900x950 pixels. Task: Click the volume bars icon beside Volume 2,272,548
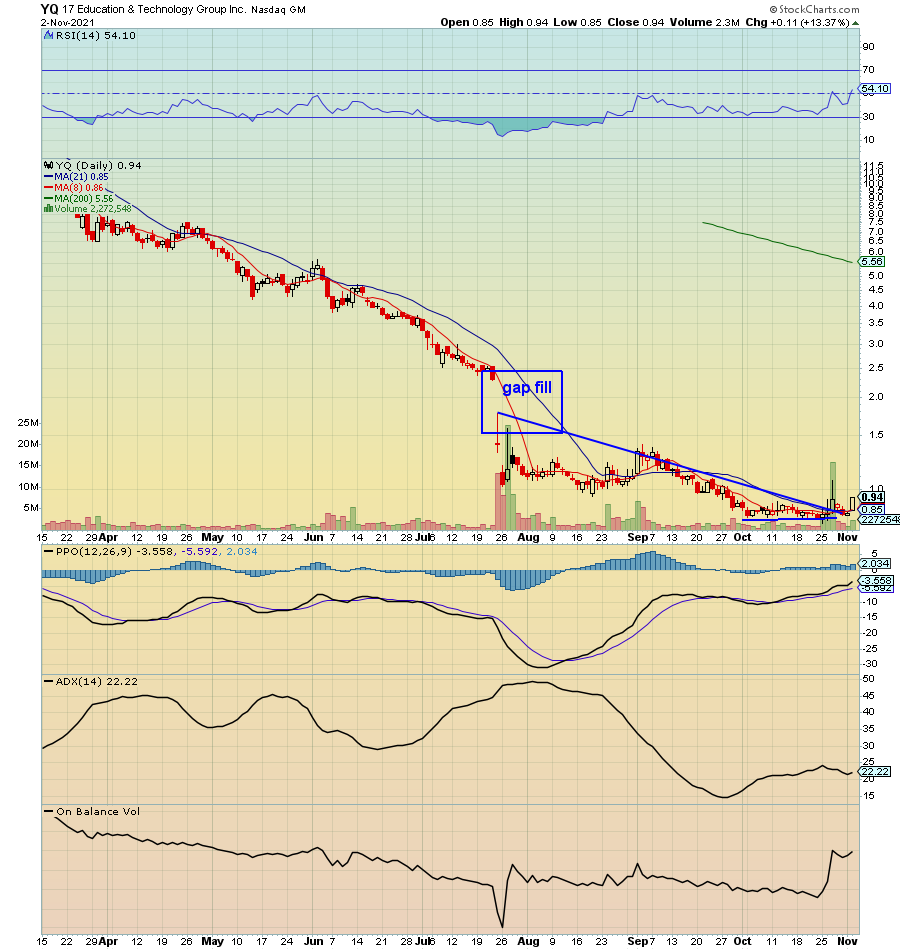point(48,208)
